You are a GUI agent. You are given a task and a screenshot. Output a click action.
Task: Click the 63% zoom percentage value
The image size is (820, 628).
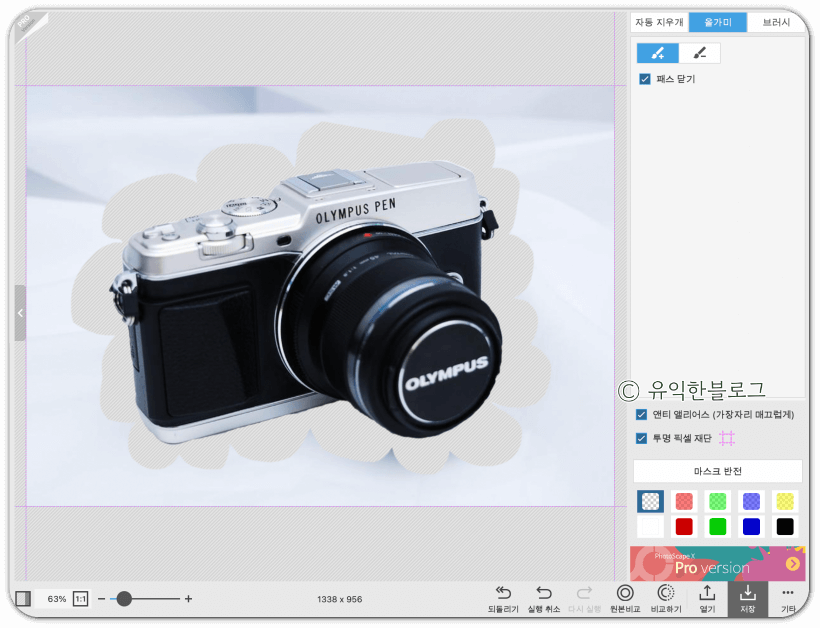[x=56, y=599]
